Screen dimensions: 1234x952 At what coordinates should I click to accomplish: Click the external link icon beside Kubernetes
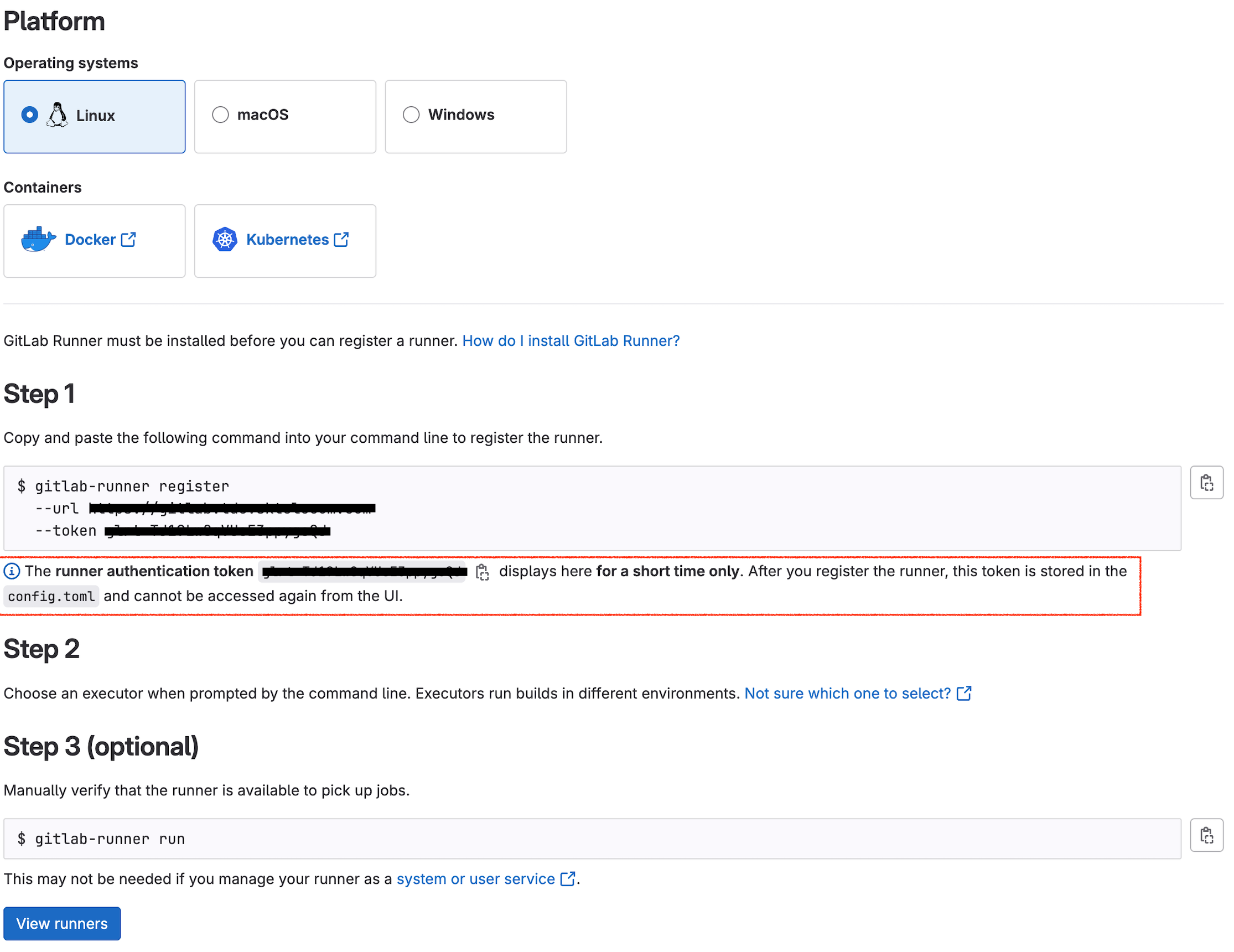pos(342,240)
